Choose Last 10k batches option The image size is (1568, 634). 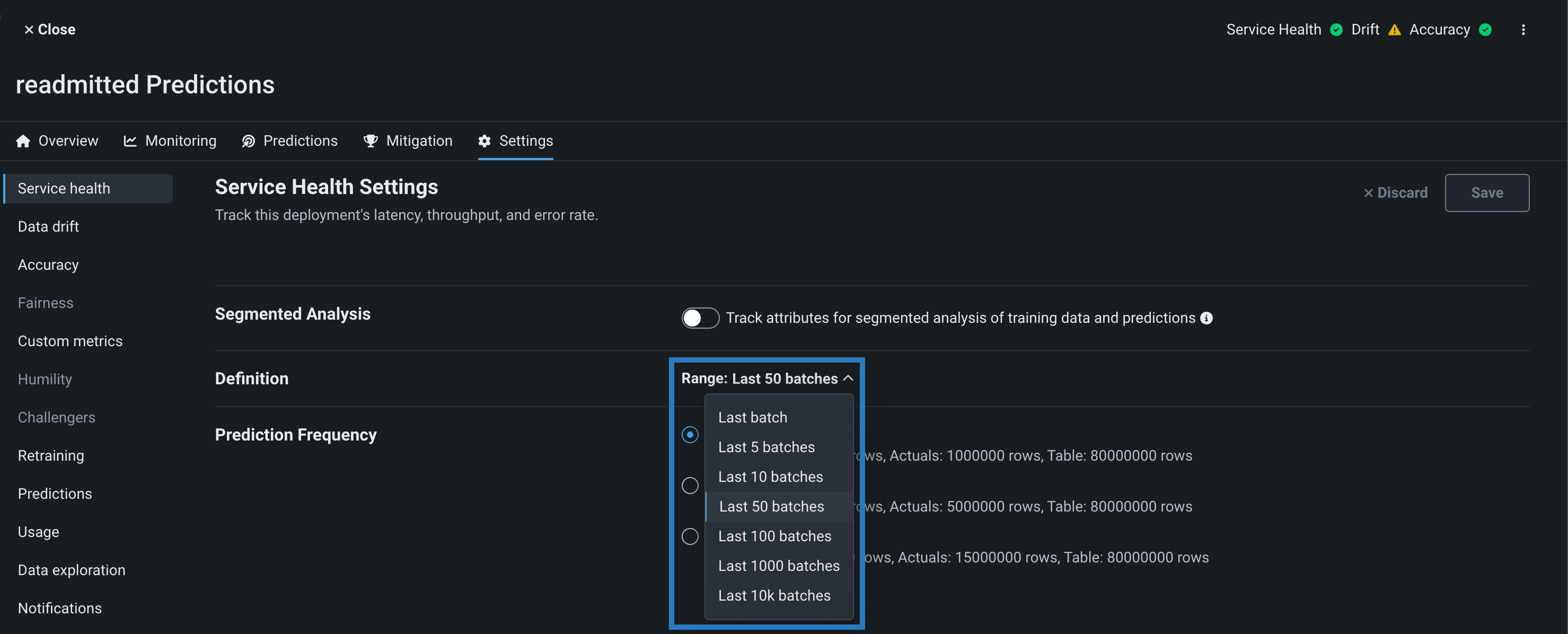click(x=773, y=596)
